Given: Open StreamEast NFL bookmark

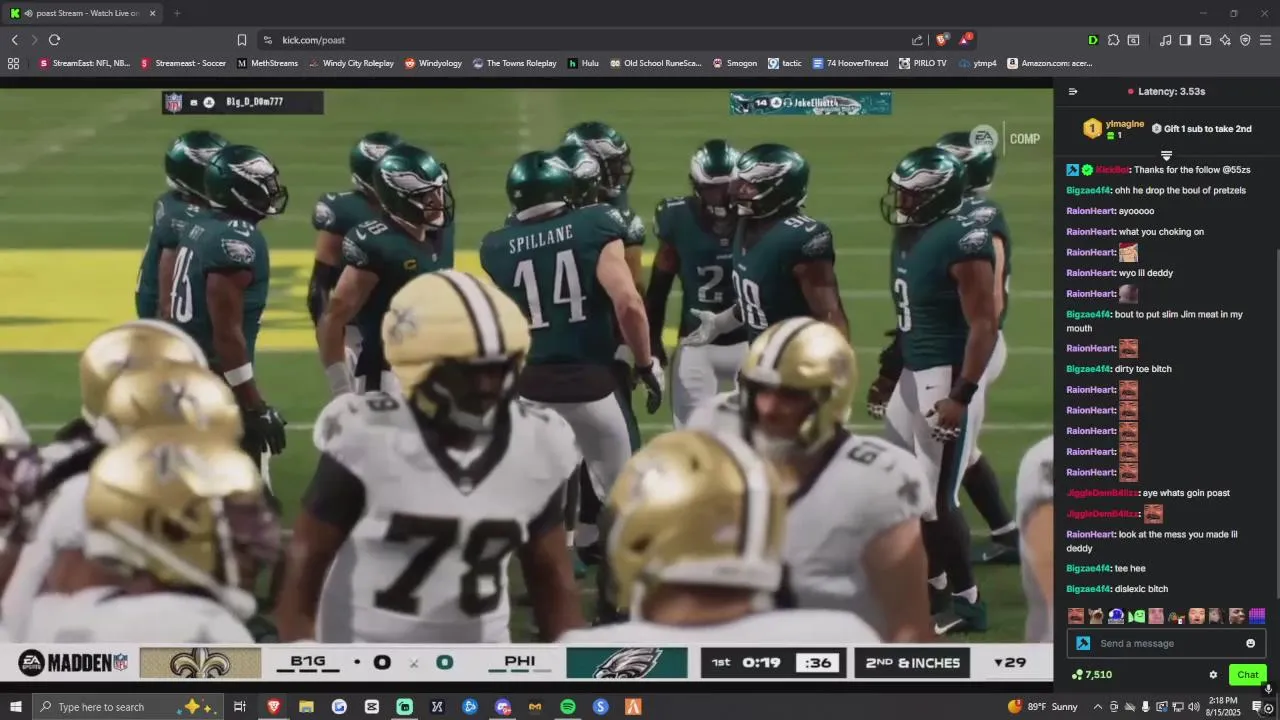Looking at the screenshot, I should tap(85, 63).
